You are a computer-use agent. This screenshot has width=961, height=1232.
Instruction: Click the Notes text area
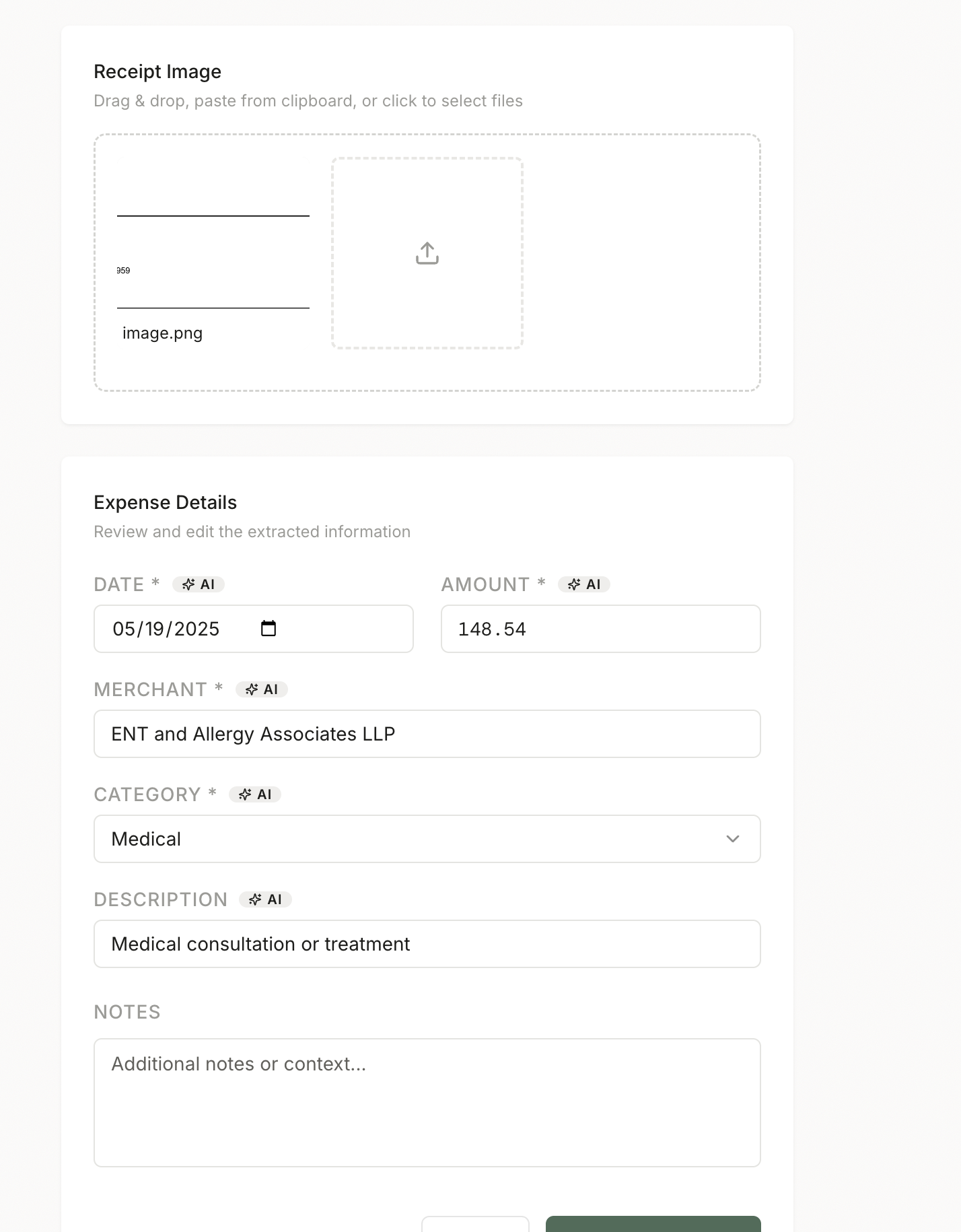427,1102
